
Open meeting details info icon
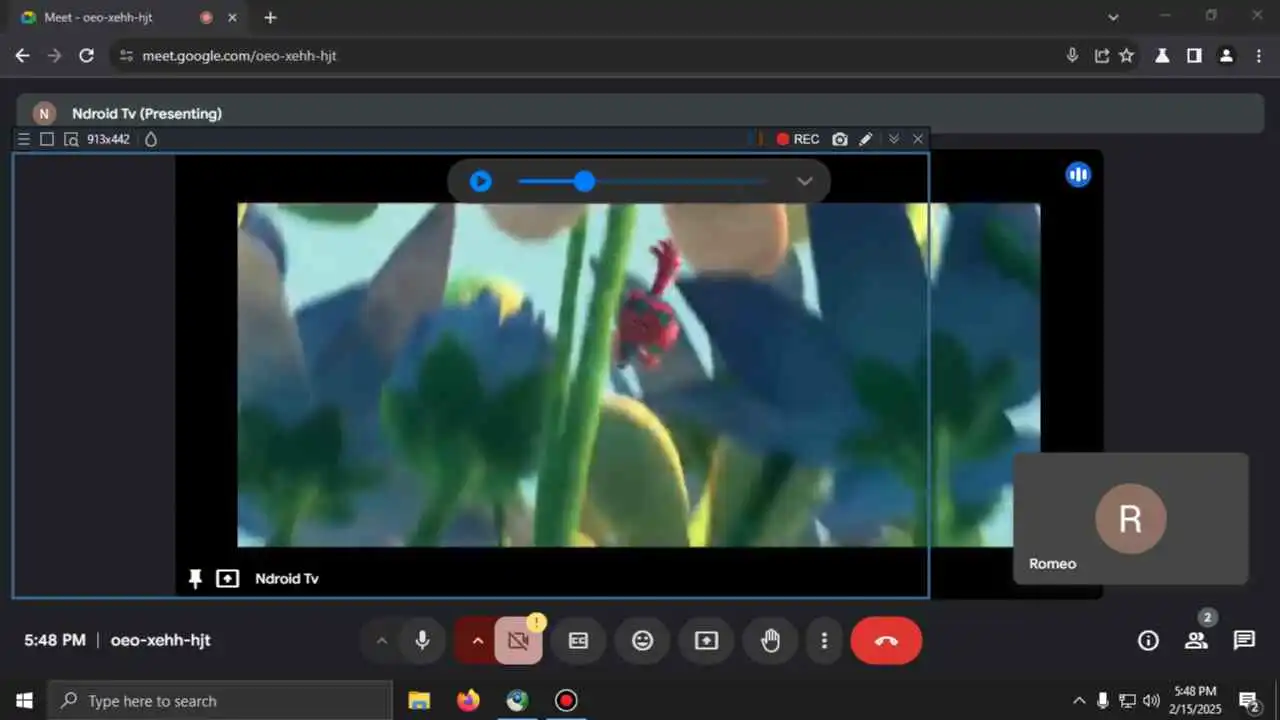coord(1148,641)
